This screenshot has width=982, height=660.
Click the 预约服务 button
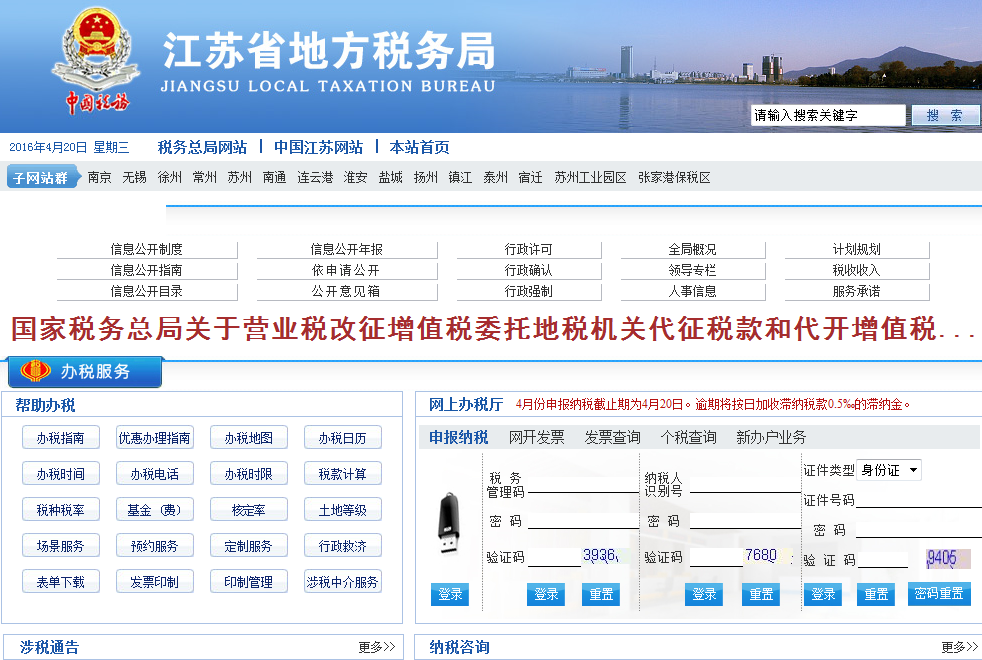coord(155,545)
